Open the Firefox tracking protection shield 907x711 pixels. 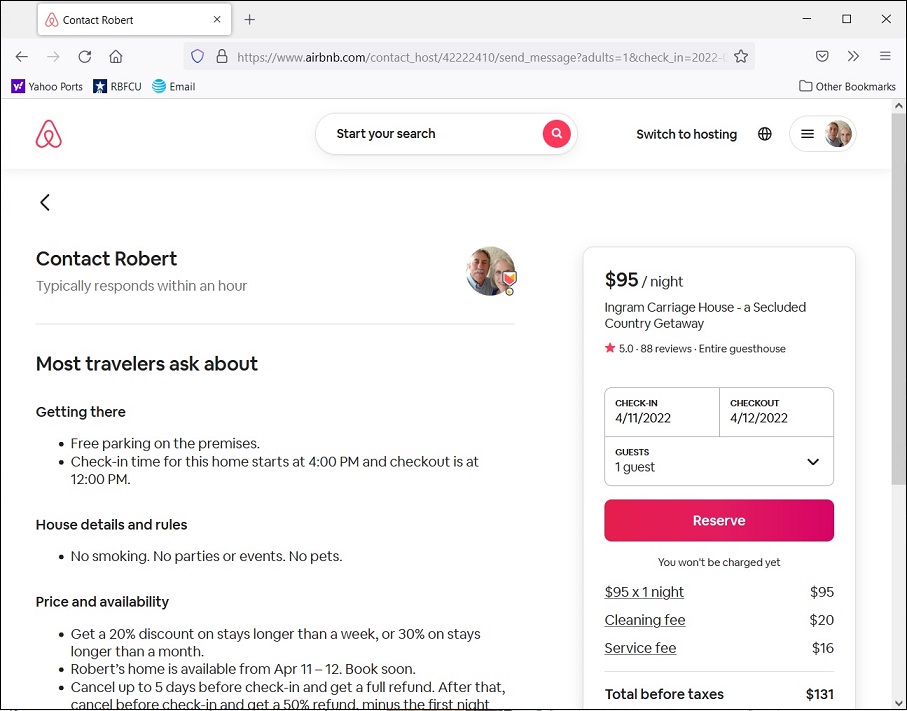(x=198, y=57)
